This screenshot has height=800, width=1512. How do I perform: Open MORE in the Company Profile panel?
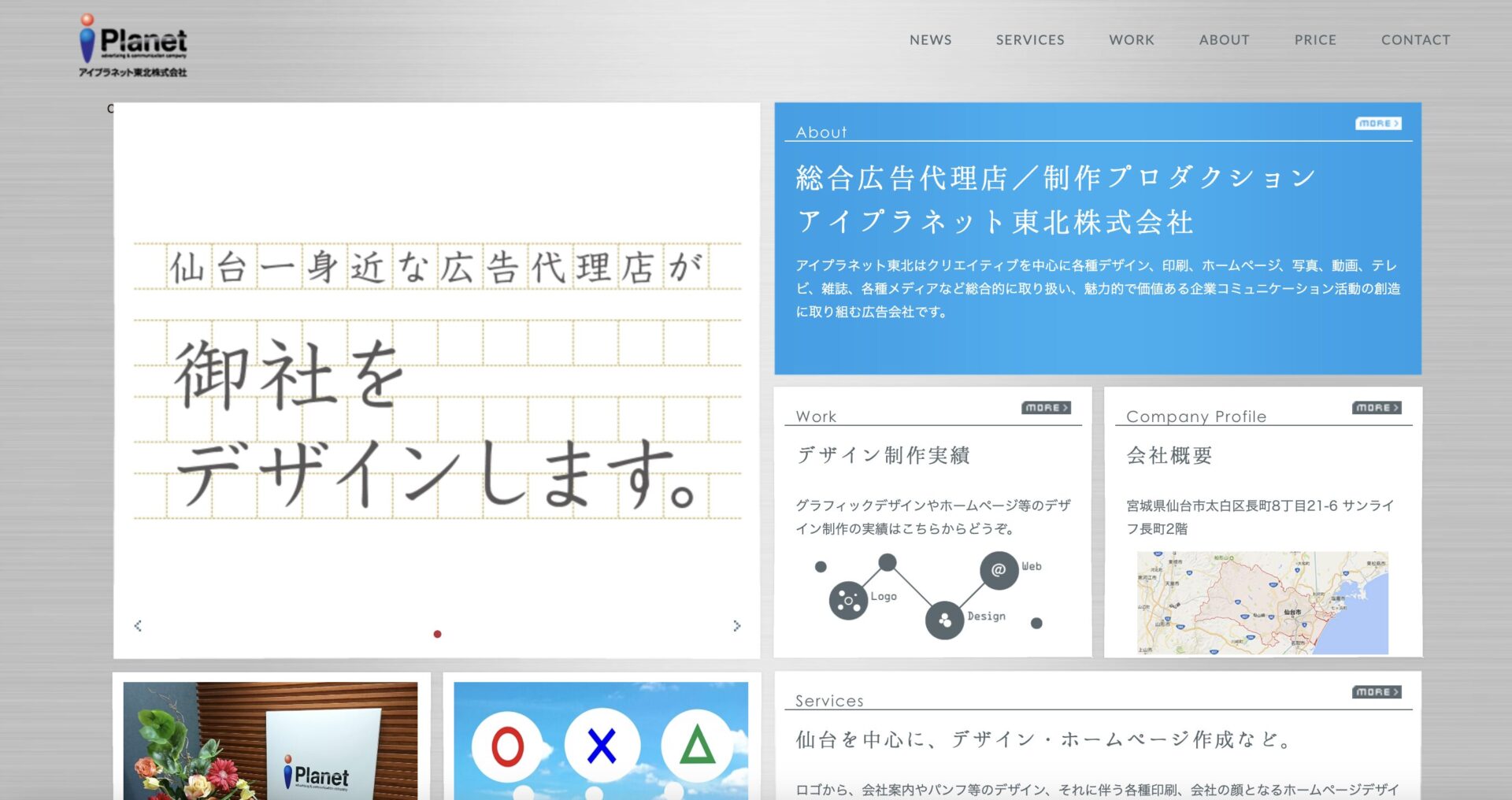[x=1377, y=408]
